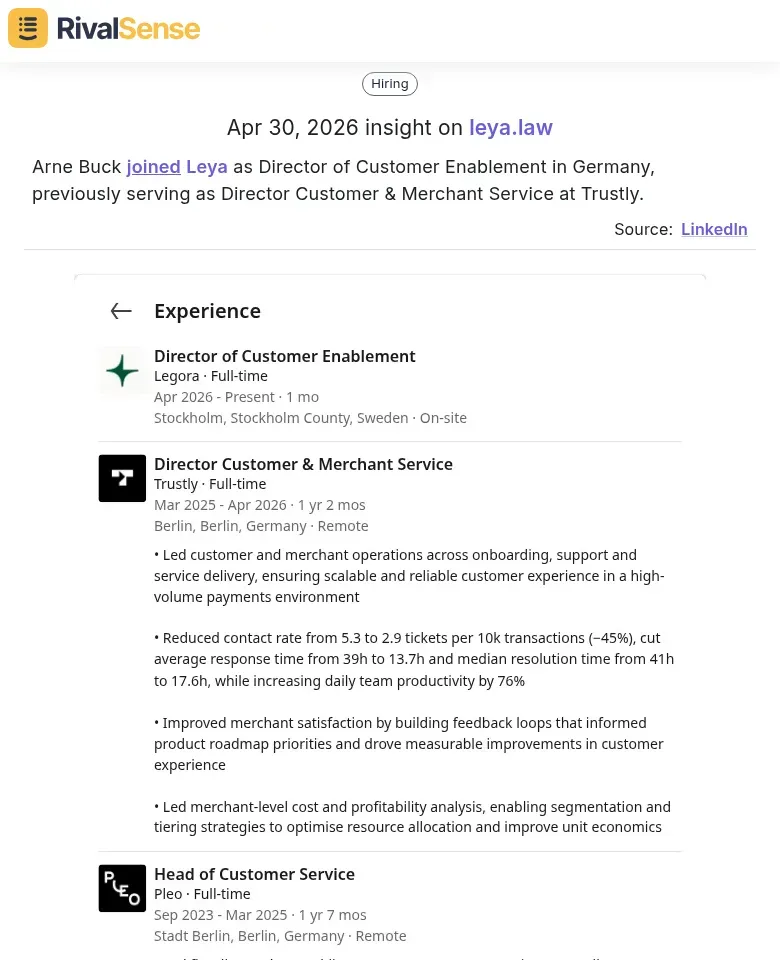Click the Pleo company logo thumbnail
This screenshot has height=960, width=780.
122,888
